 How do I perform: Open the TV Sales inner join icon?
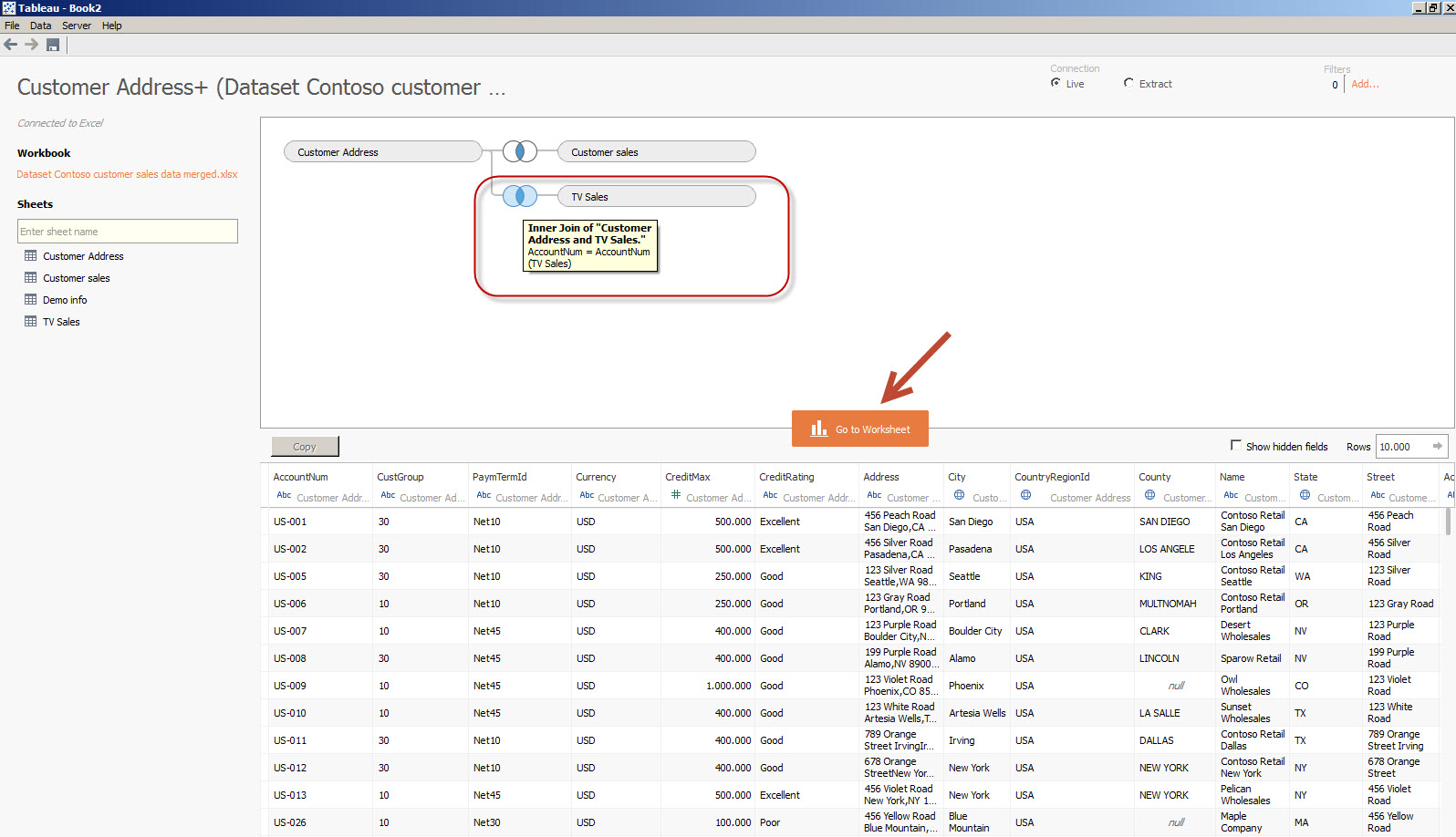(520, 196)
